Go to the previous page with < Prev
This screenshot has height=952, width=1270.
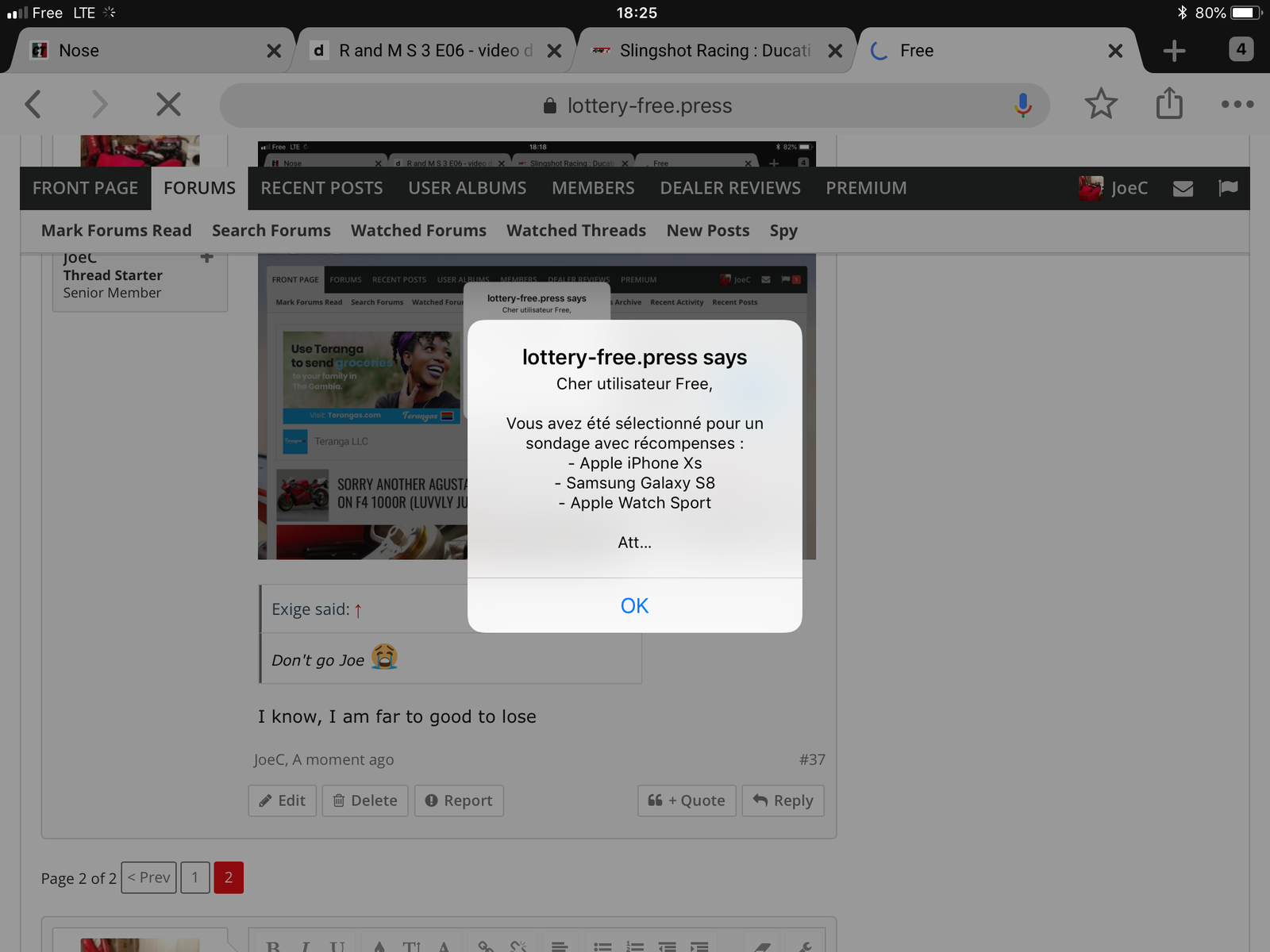point(148,877)
